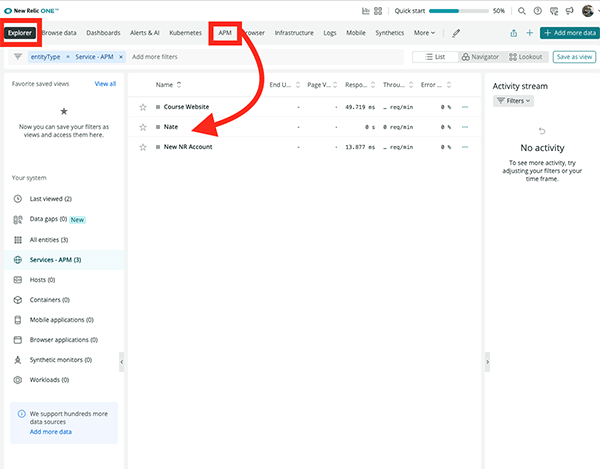Viewport: 600px width, 469px height.
Task: Open the chart builder icon in header
Action: (x=365, y=11)
